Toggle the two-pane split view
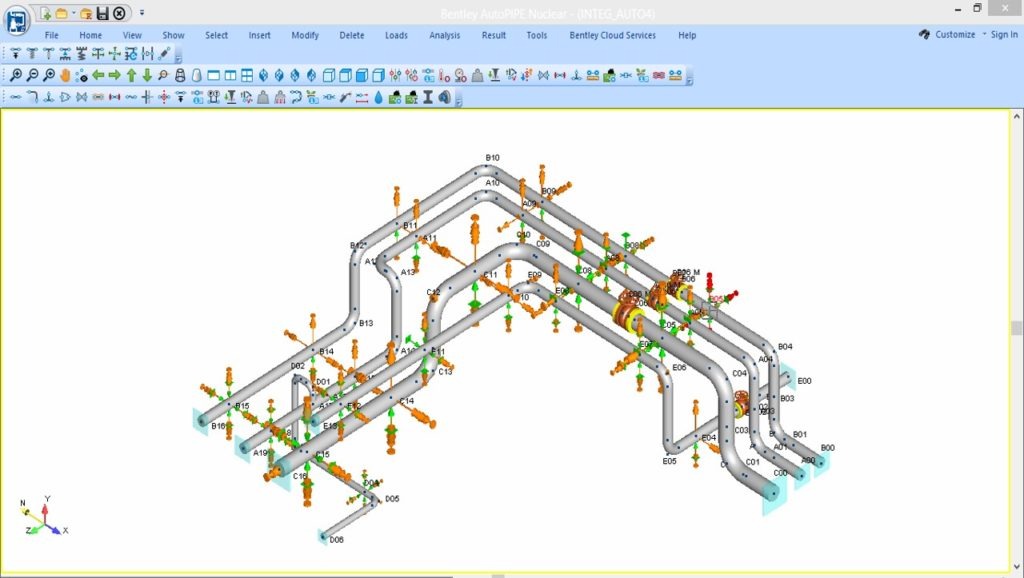This screenshot has height=578, width=1024. 230,75
